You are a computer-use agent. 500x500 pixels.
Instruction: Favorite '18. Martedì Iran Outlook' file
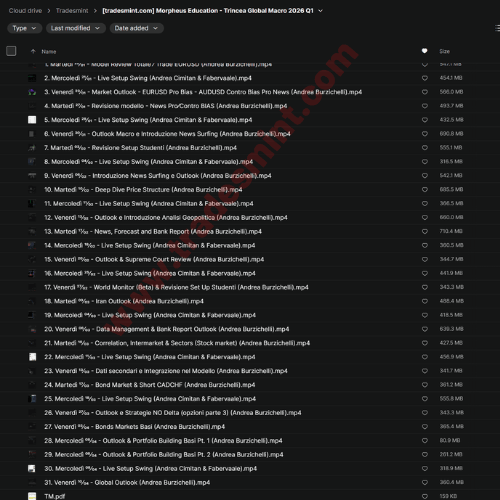coord(425,301)
